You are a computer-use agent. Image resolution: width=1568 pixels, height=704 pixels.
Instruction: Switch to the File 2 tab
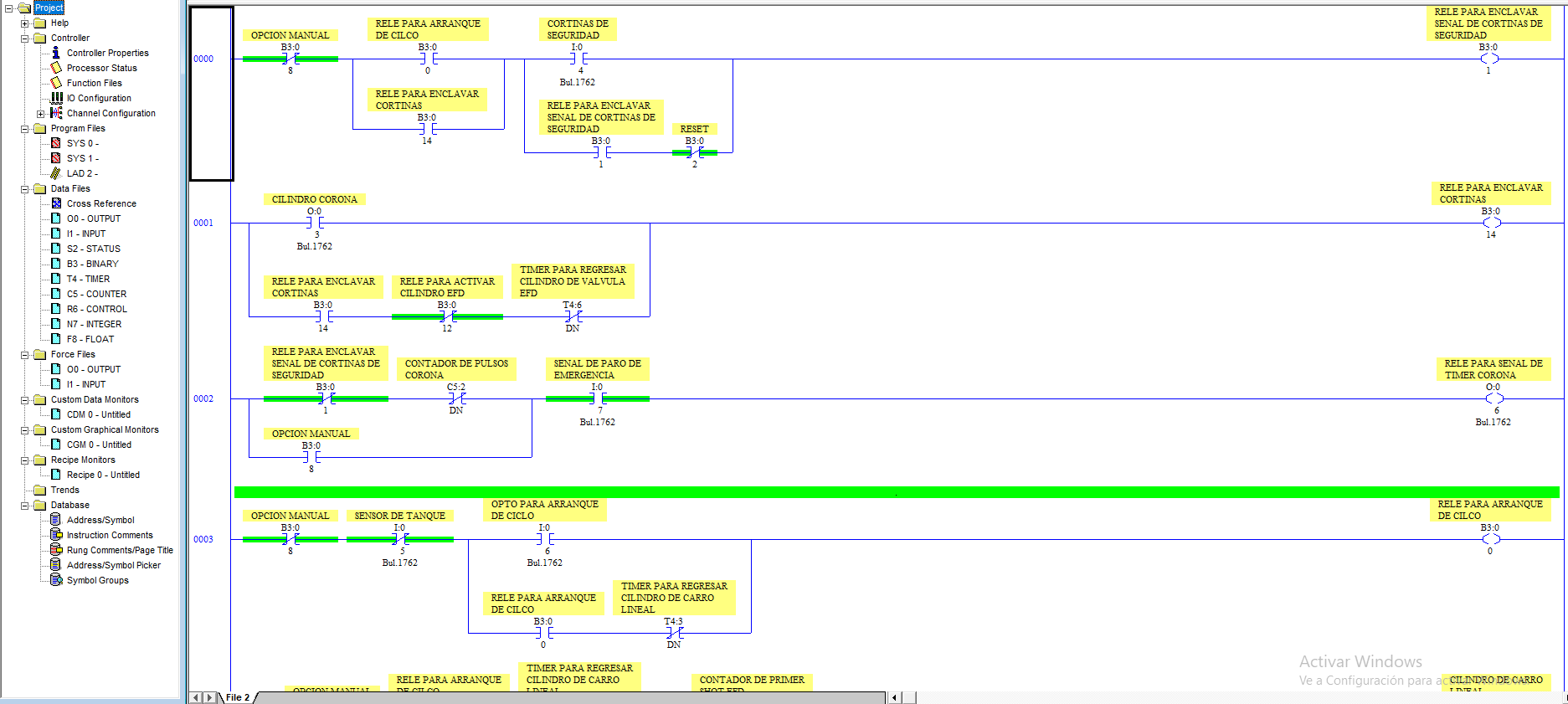238,697
